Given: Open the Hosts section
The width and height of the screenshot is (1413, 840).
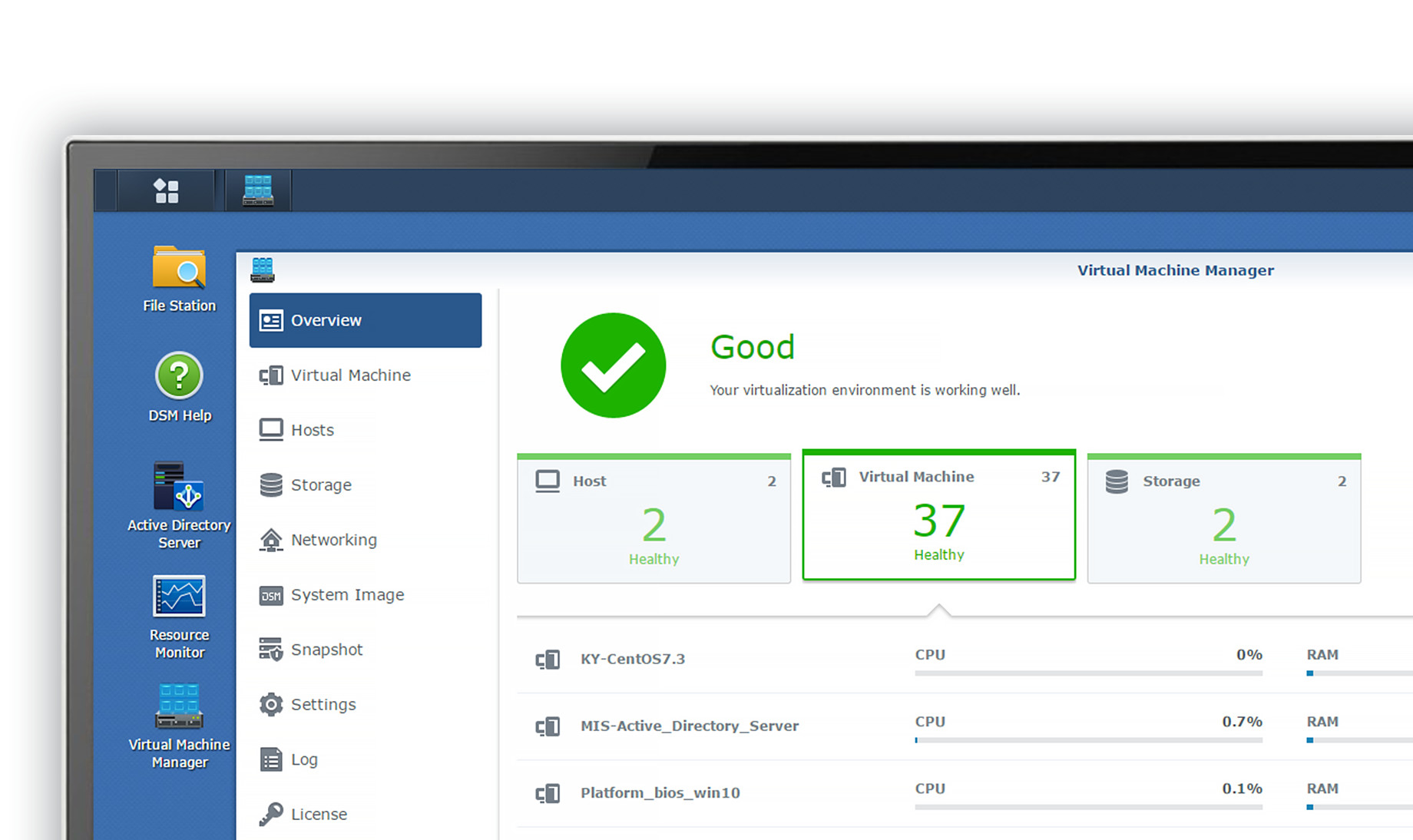Looking at the screenshot, I should tap(366, 430).
